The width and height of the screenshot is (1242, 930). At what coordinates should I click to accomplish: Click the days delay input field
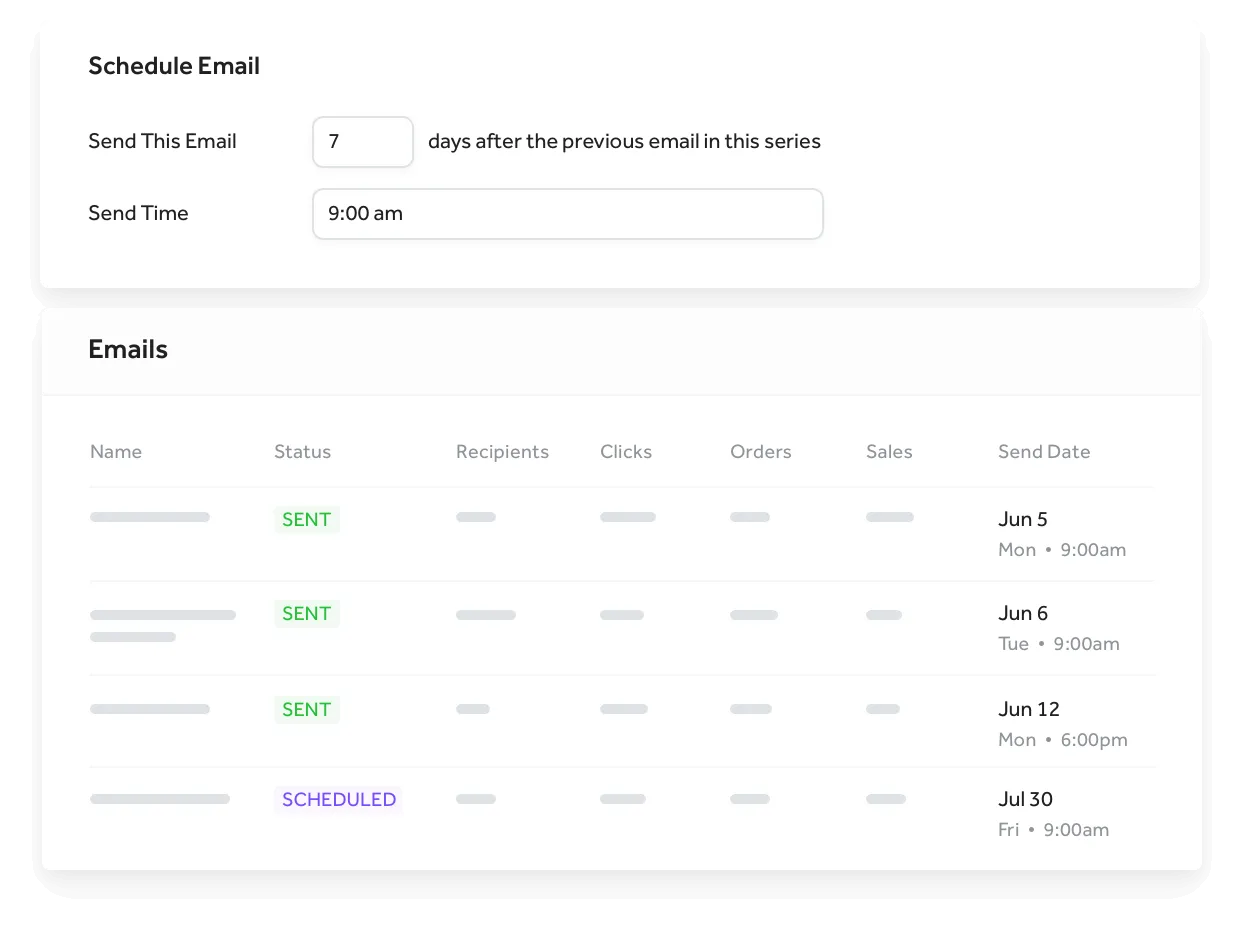[362, 142]
